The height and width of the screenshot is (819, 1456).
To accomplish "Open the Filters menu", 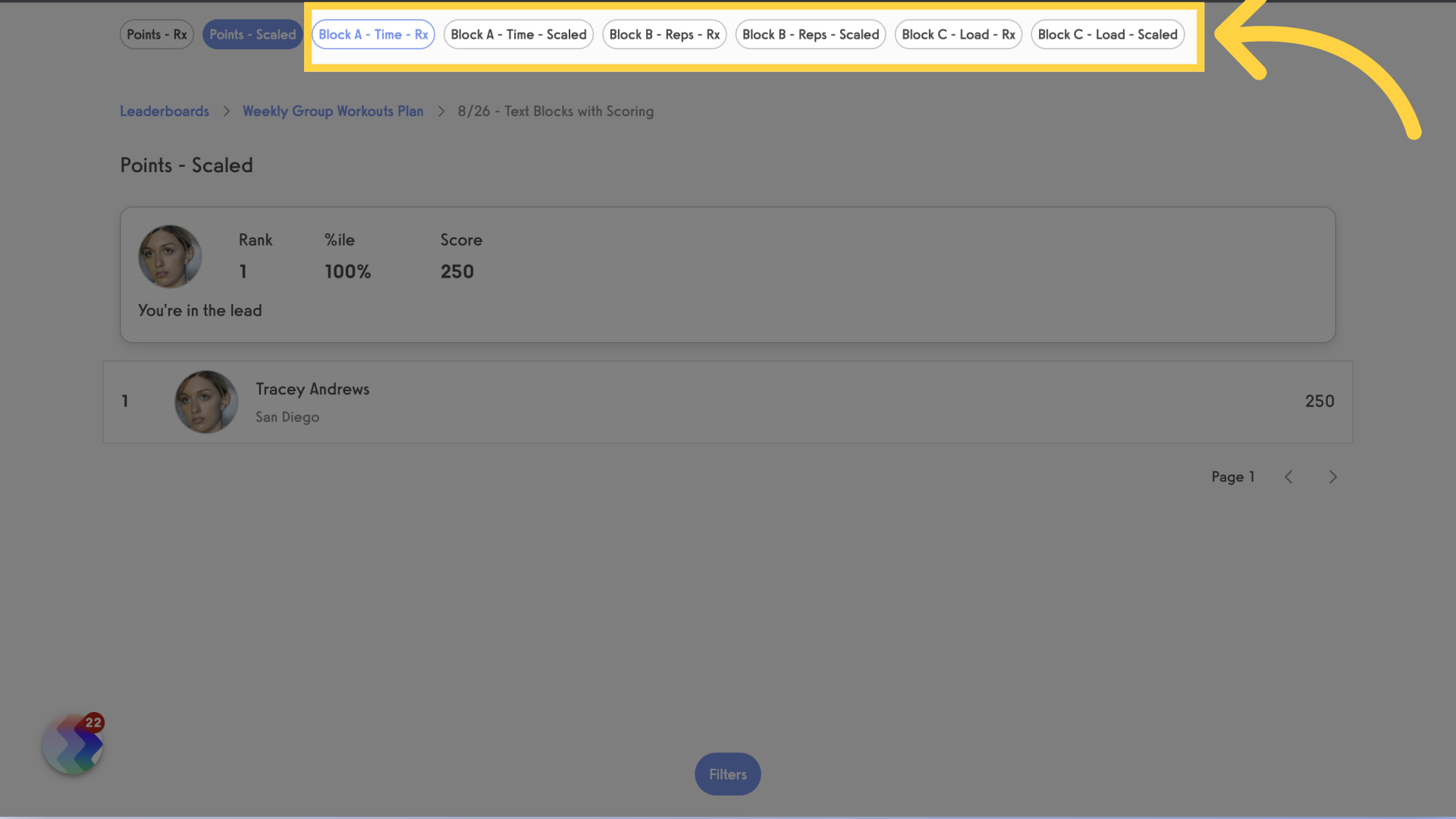I will tap(728, 774).
